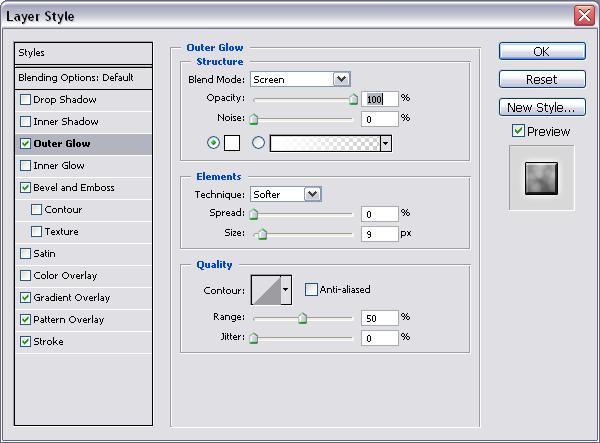Uncheck the Outer Glow checkbox

pos(25,144)
